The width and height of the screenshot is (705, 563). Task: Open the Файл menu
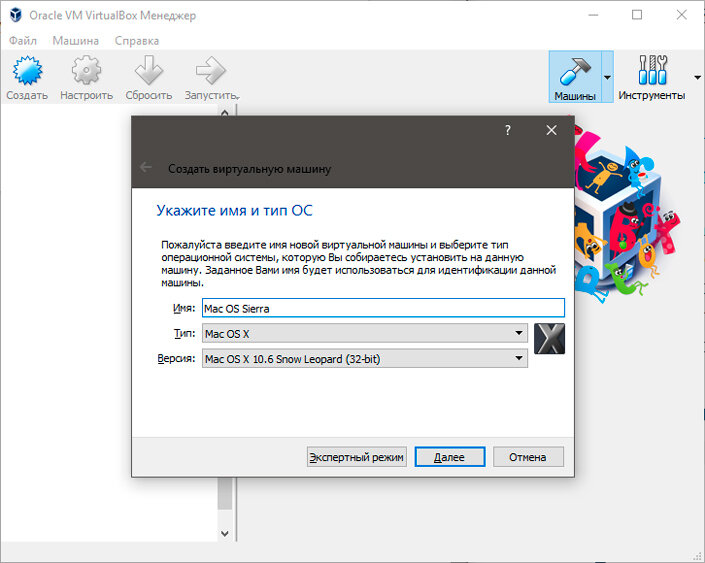coord(23,40)
